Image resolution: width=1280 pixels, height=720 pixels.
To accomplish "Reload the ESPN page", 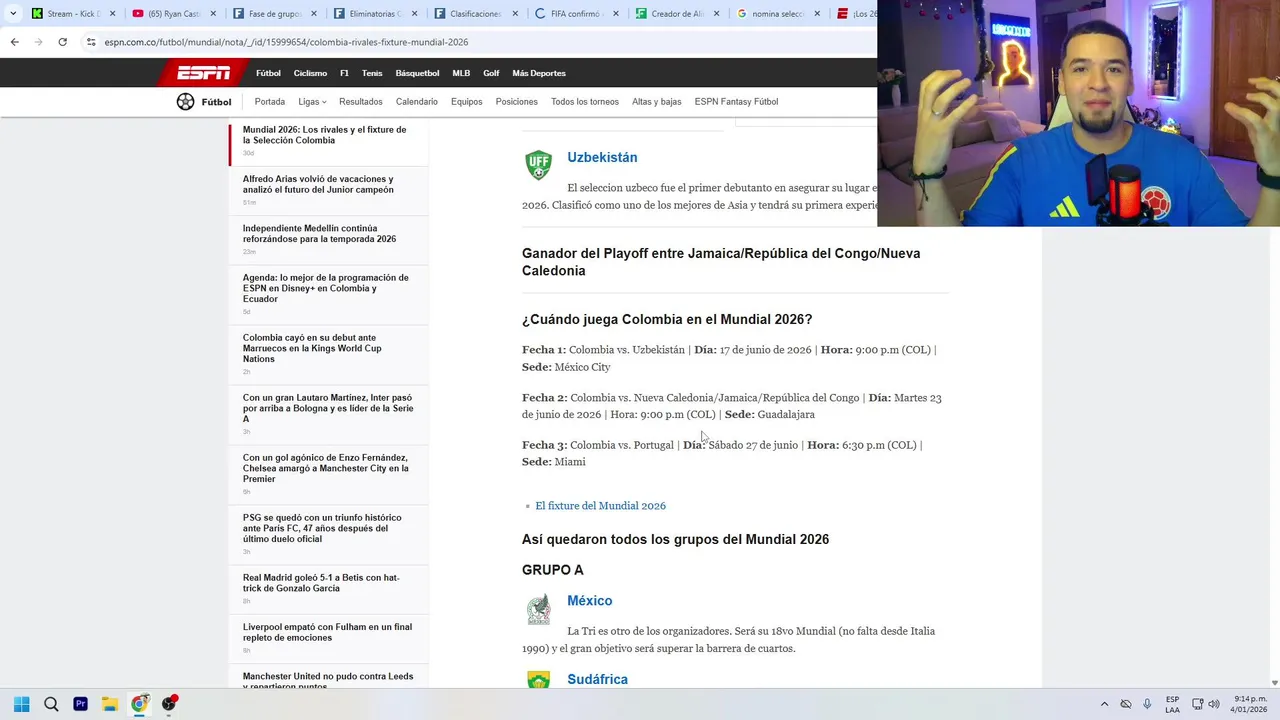I will [62, 42].
